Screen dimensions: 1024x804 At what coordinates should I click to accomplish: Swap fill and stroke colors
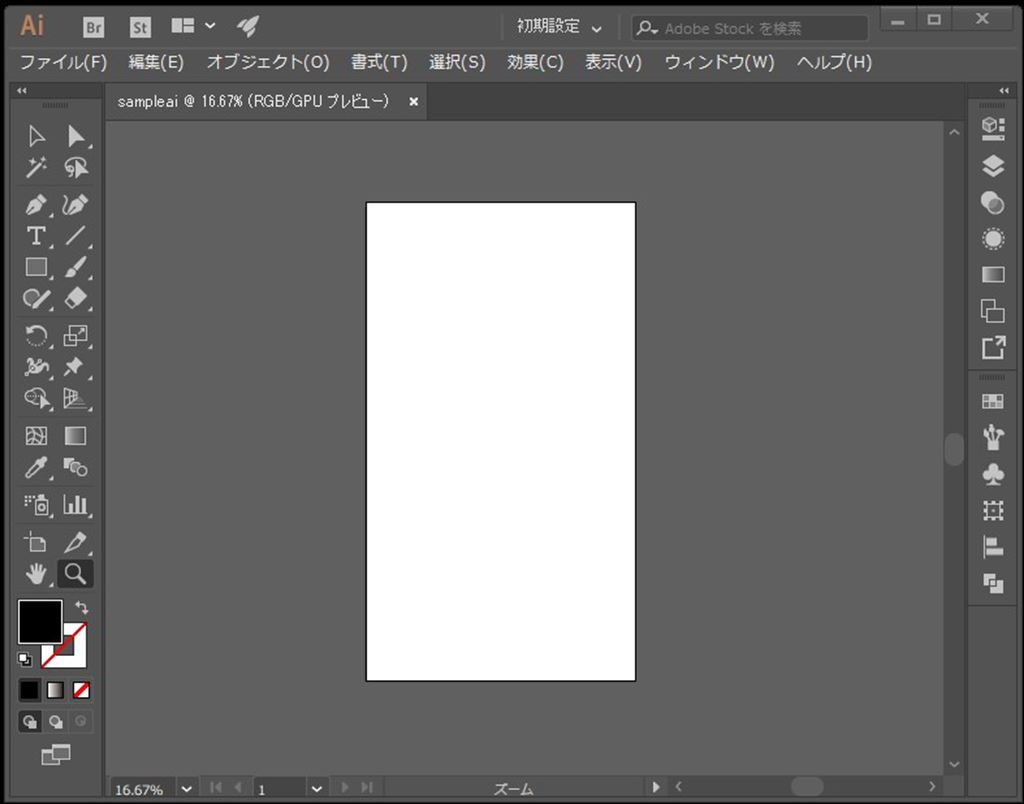point(82,607)
